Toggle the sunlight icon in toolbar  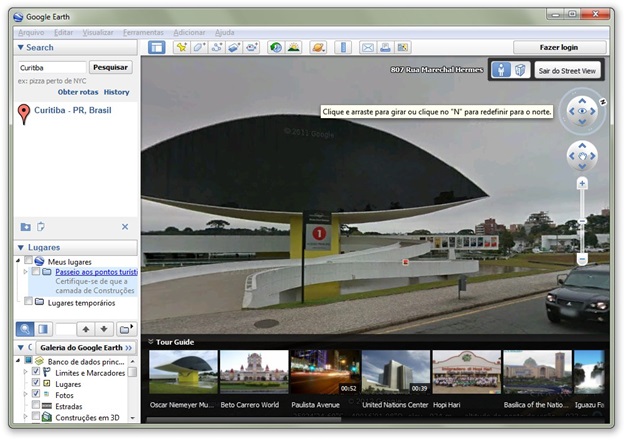(x=294, y=47)
